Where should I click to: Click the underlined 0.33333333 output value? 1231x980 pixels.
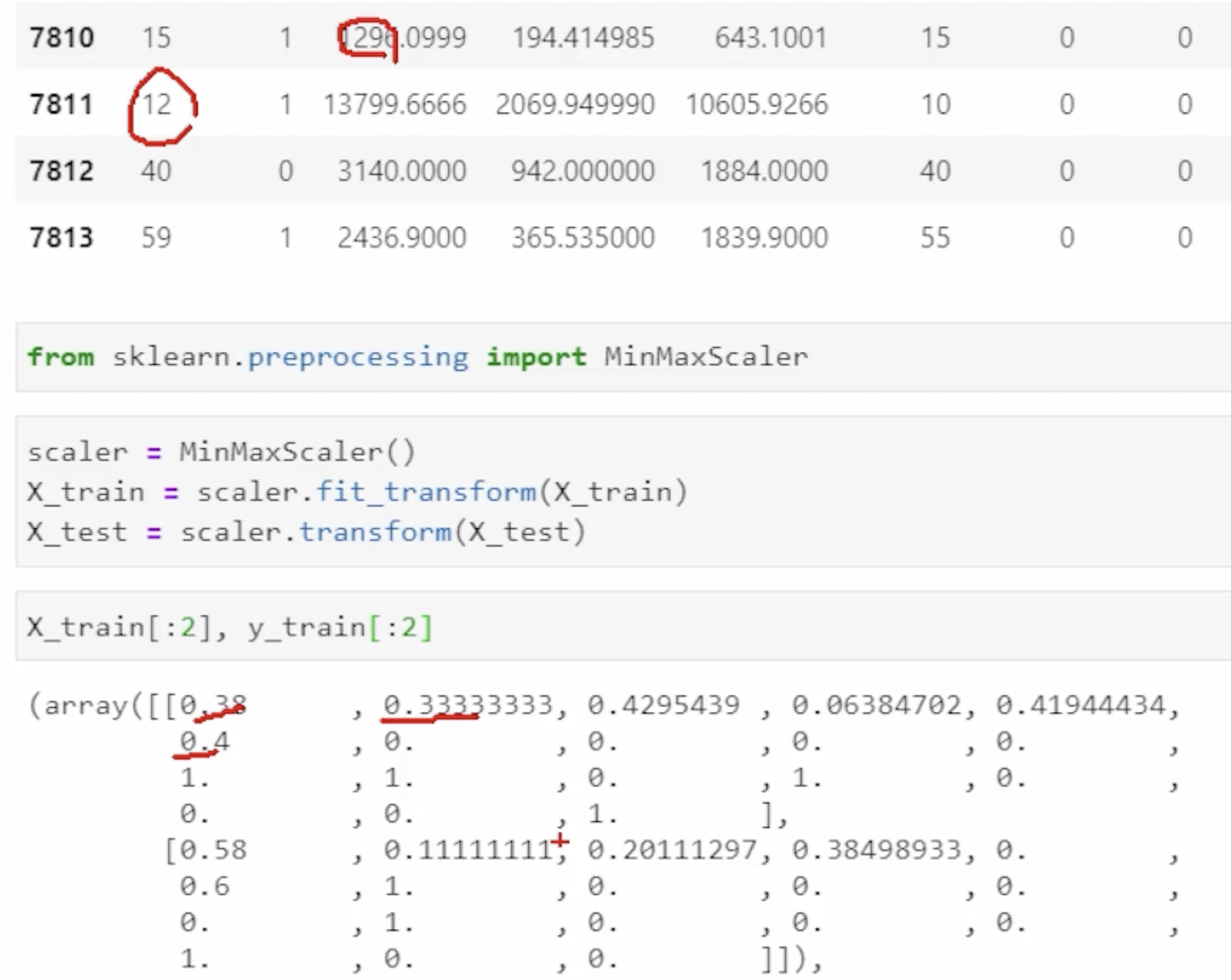pos(468,705)
